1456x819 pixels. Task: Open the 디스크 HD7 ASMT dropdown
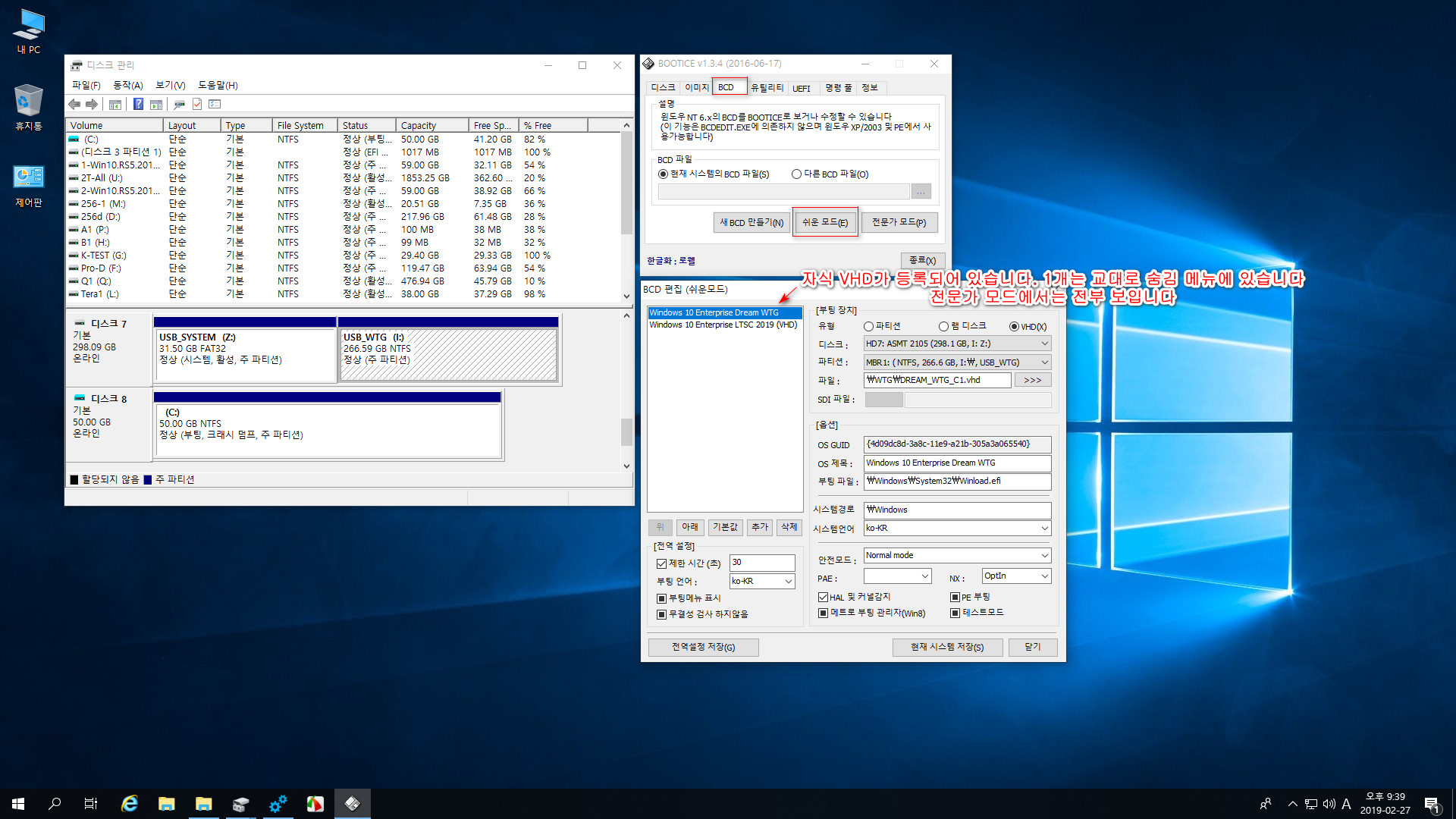[x=957, y=344]
